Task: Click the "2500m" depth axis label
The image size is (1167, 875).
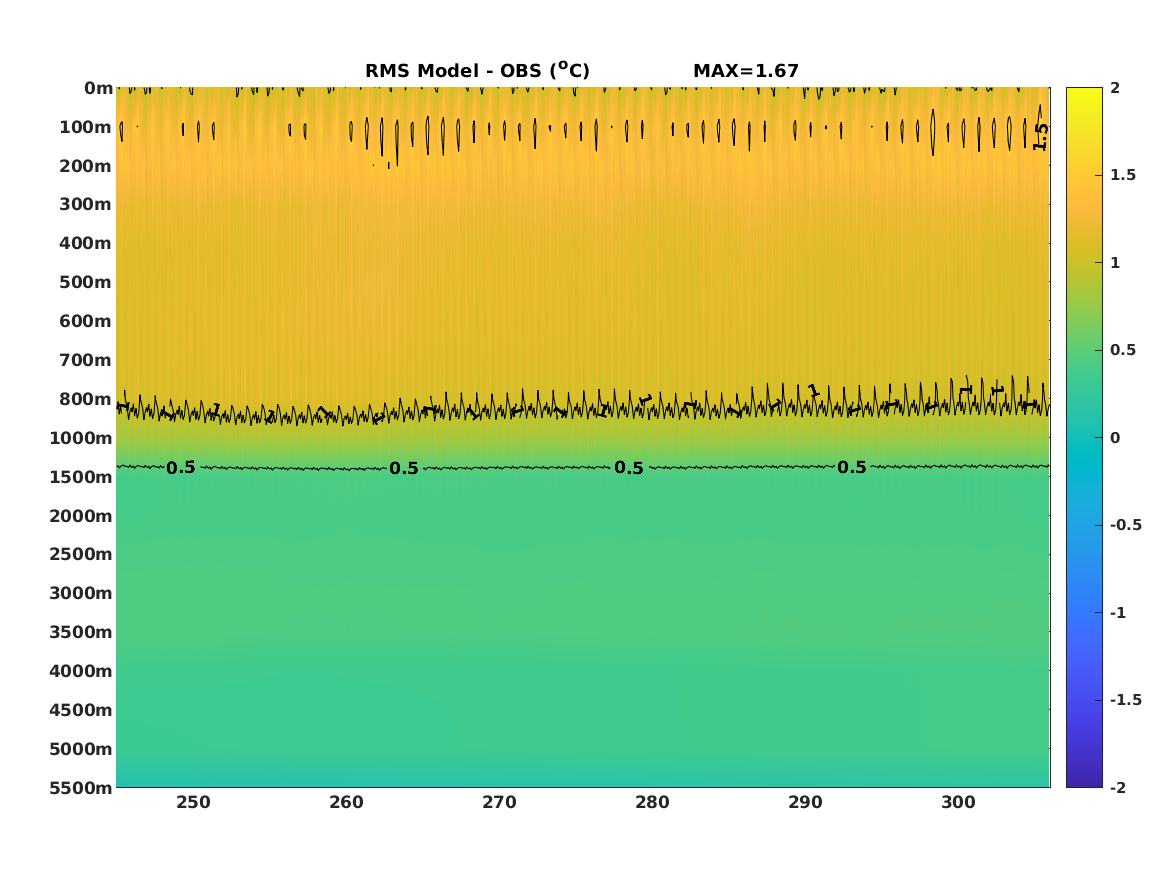Action: coord(81,554)
